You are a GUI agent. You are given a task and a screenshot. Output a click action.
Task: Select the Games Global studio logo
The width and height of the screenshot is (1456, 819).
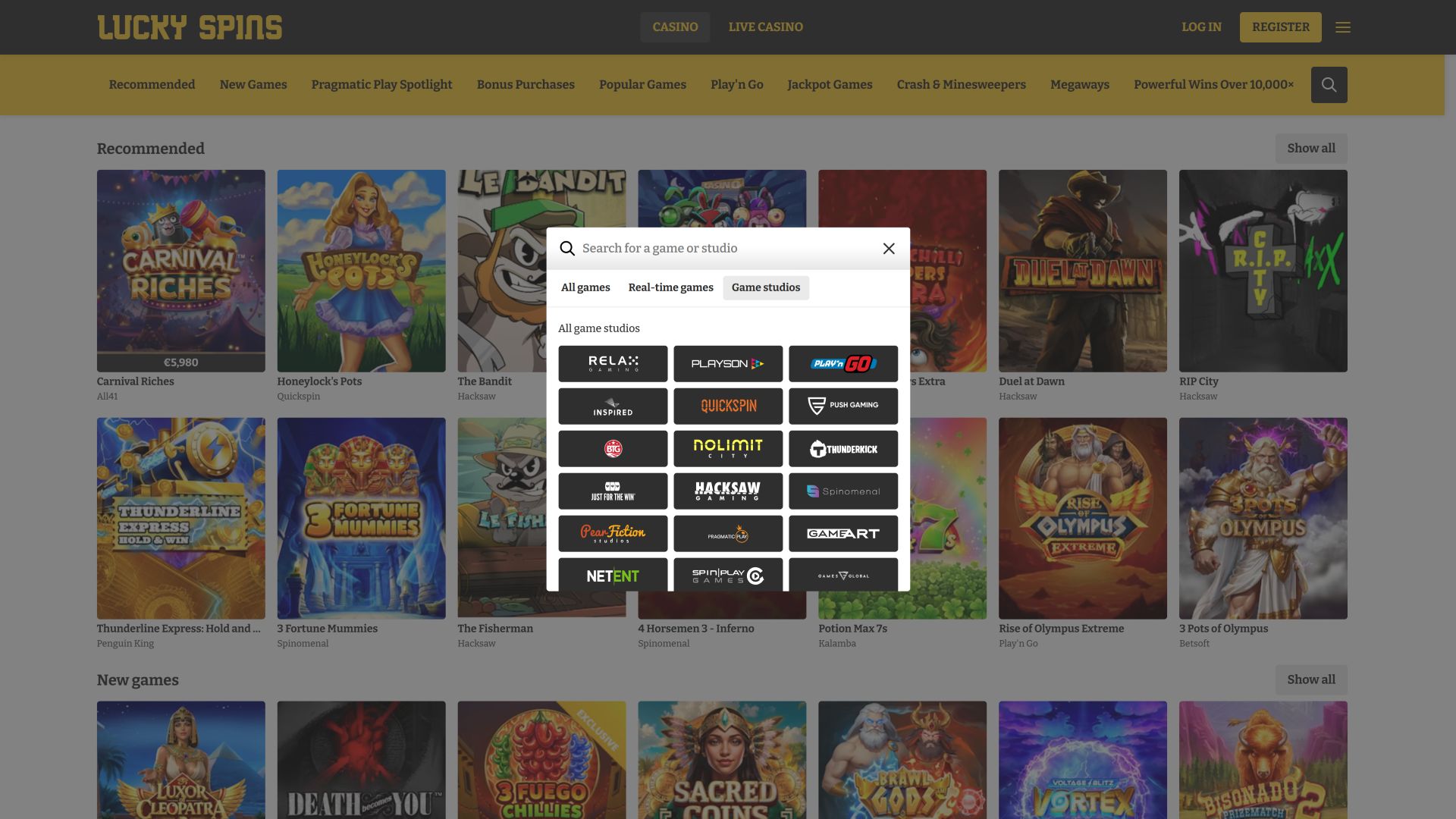843,575
